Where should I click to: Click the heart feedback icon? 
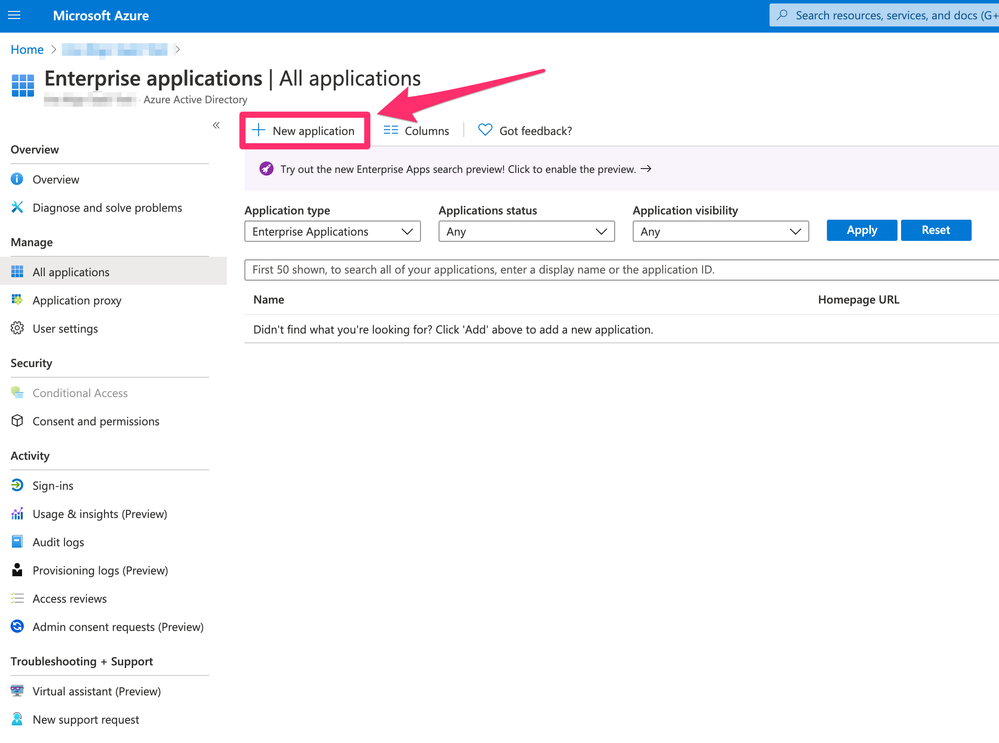pyautogui.click(x=485, y=130)
